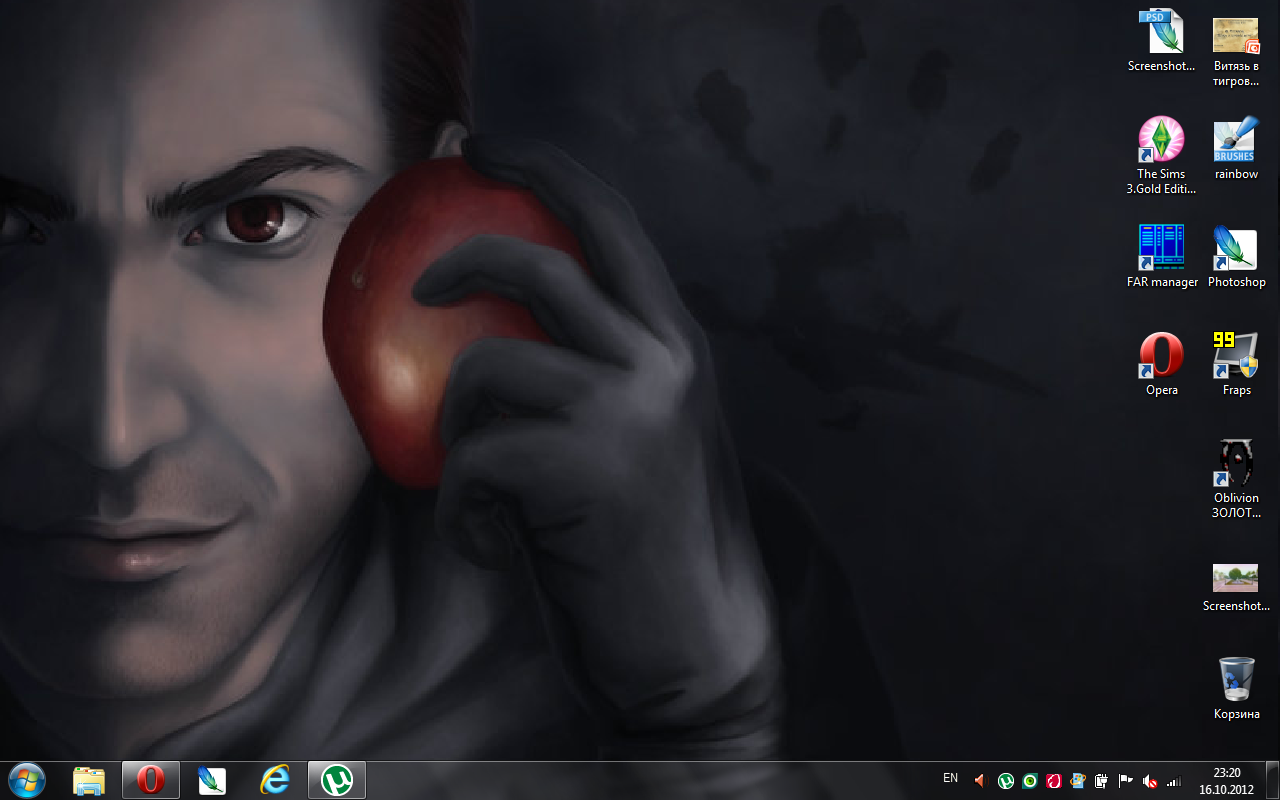Open Action Center flag in system tray

tap(1125, 781)
